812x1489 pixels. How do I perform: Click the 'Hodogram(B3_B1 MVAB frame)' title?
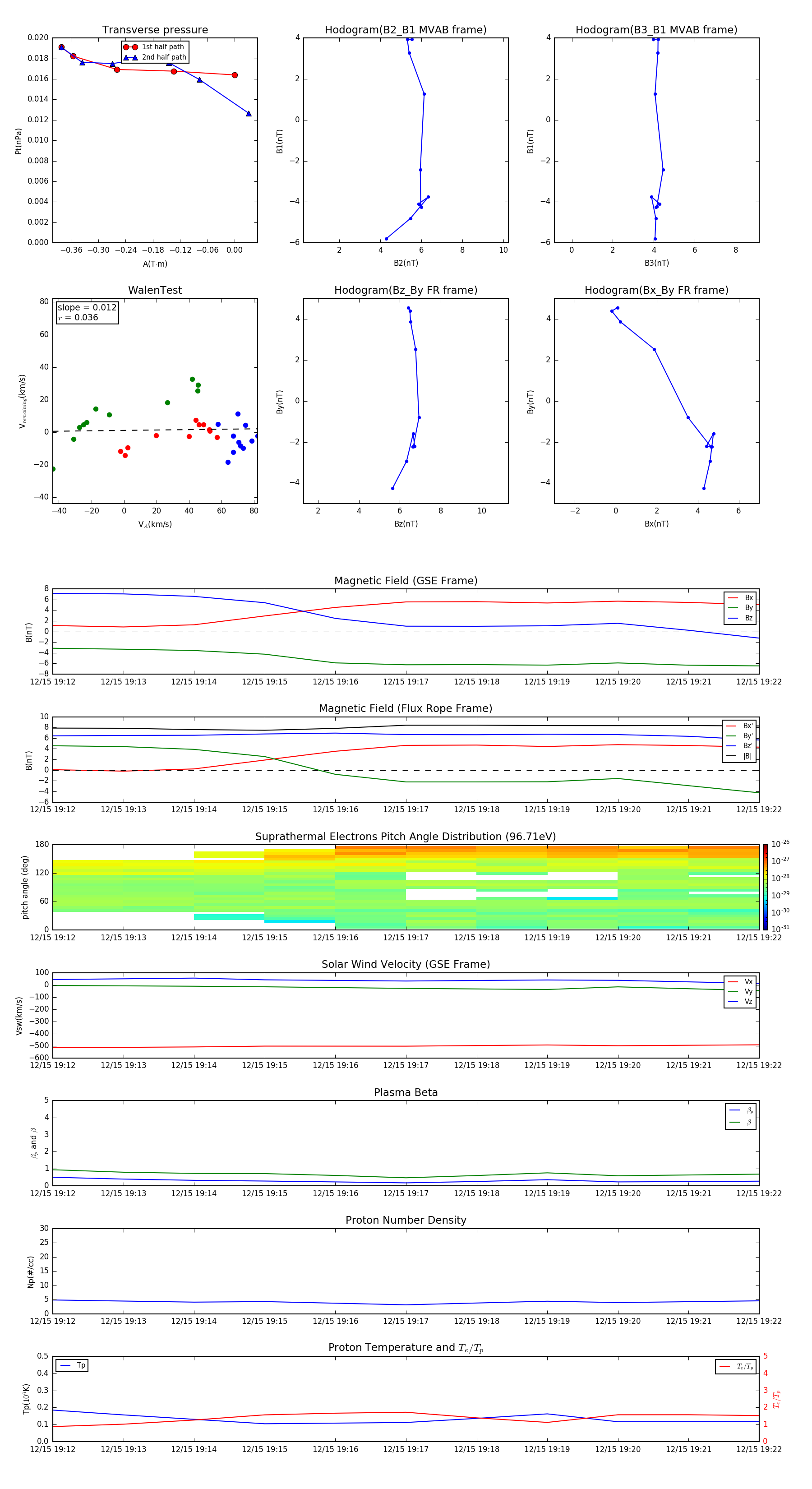tap(656, 30)
